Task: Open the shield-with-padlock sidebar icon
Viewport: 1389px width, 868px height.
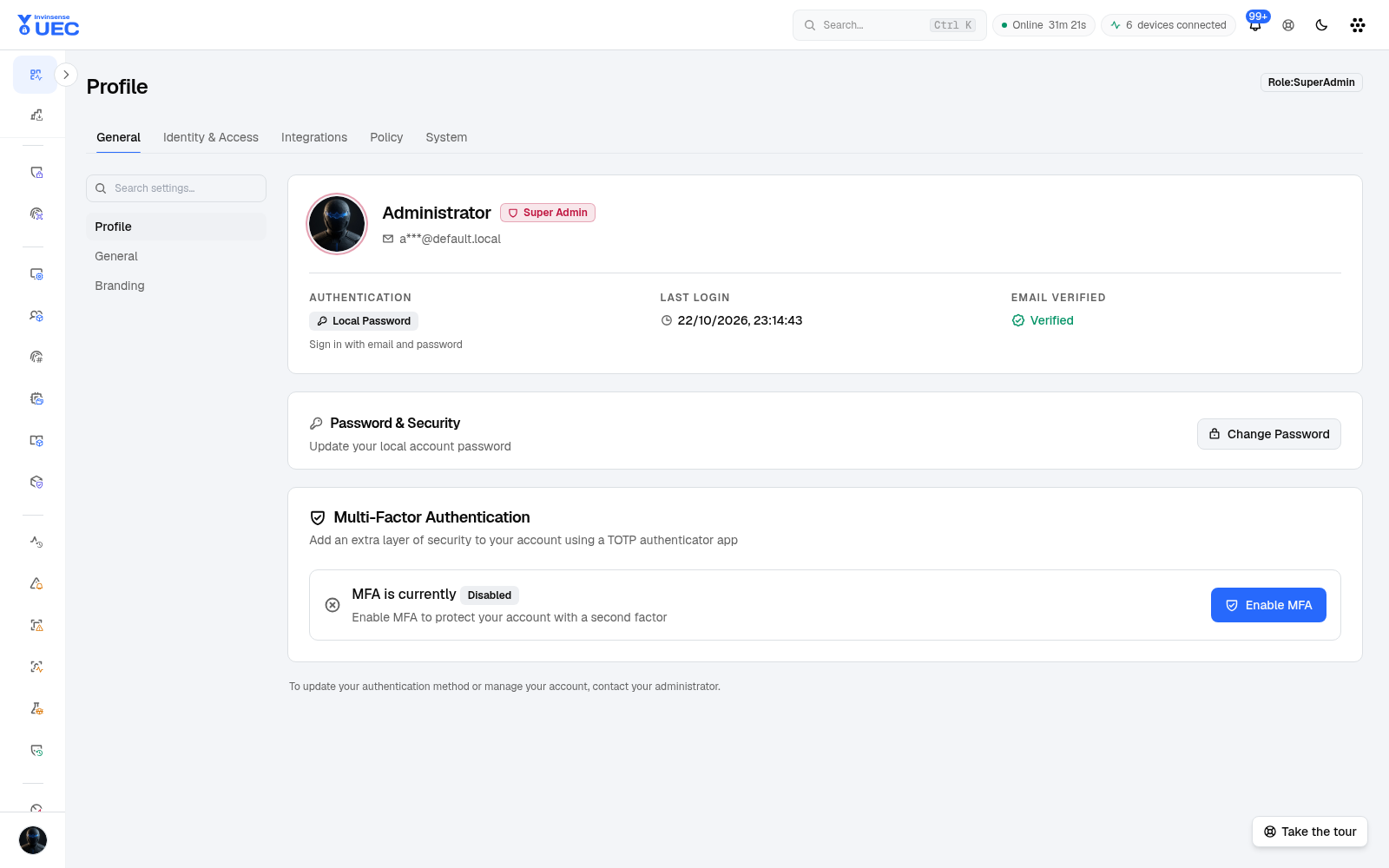Action: (36, 173)
